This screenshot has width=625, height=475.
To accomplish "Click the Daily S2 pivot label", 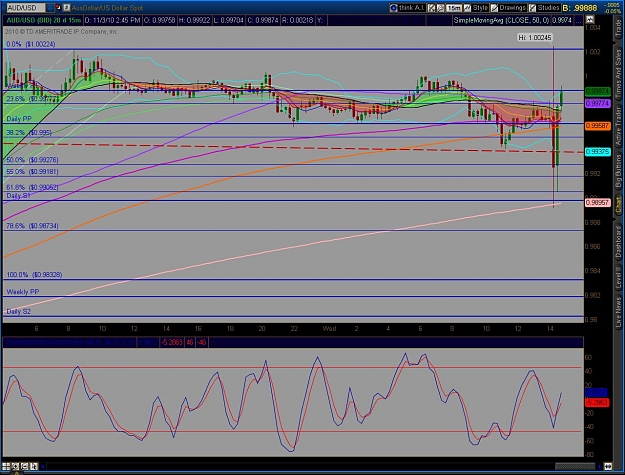I will point(18,312).
